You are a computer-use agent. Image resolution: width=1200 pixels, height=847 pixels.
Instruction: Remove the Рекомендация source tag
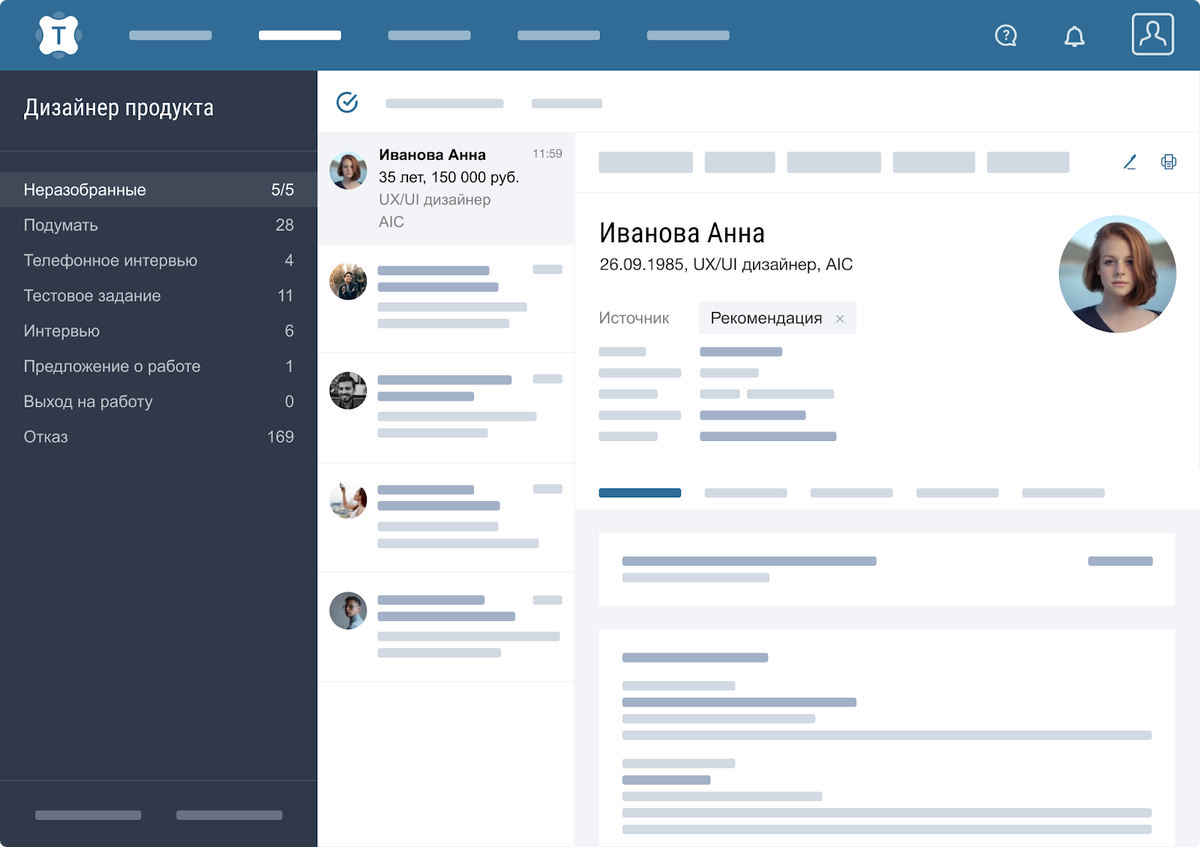coord(840,319)
